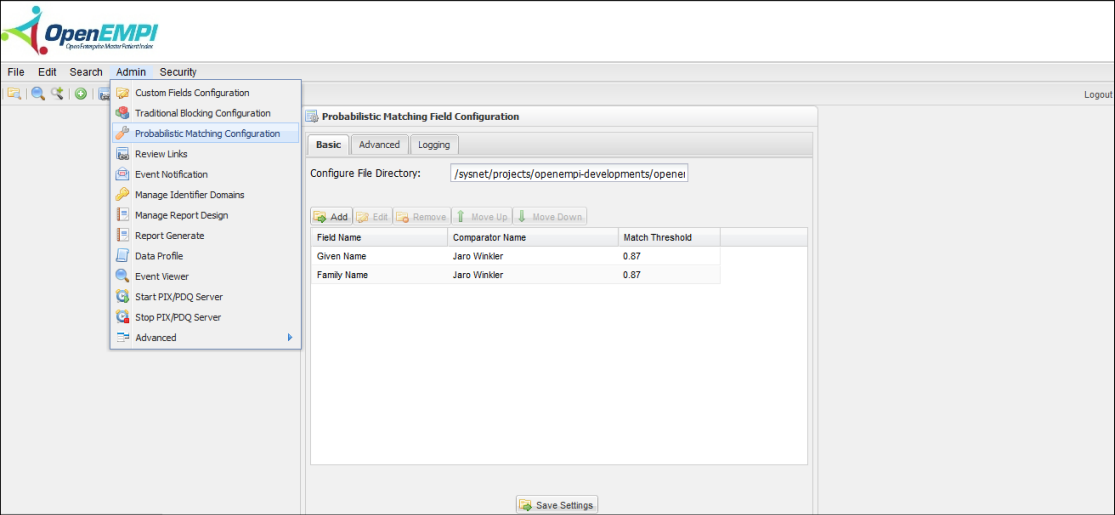Click the Review Links icon
Viewport: 1115px width, 515px height.
tap(122, 154)
